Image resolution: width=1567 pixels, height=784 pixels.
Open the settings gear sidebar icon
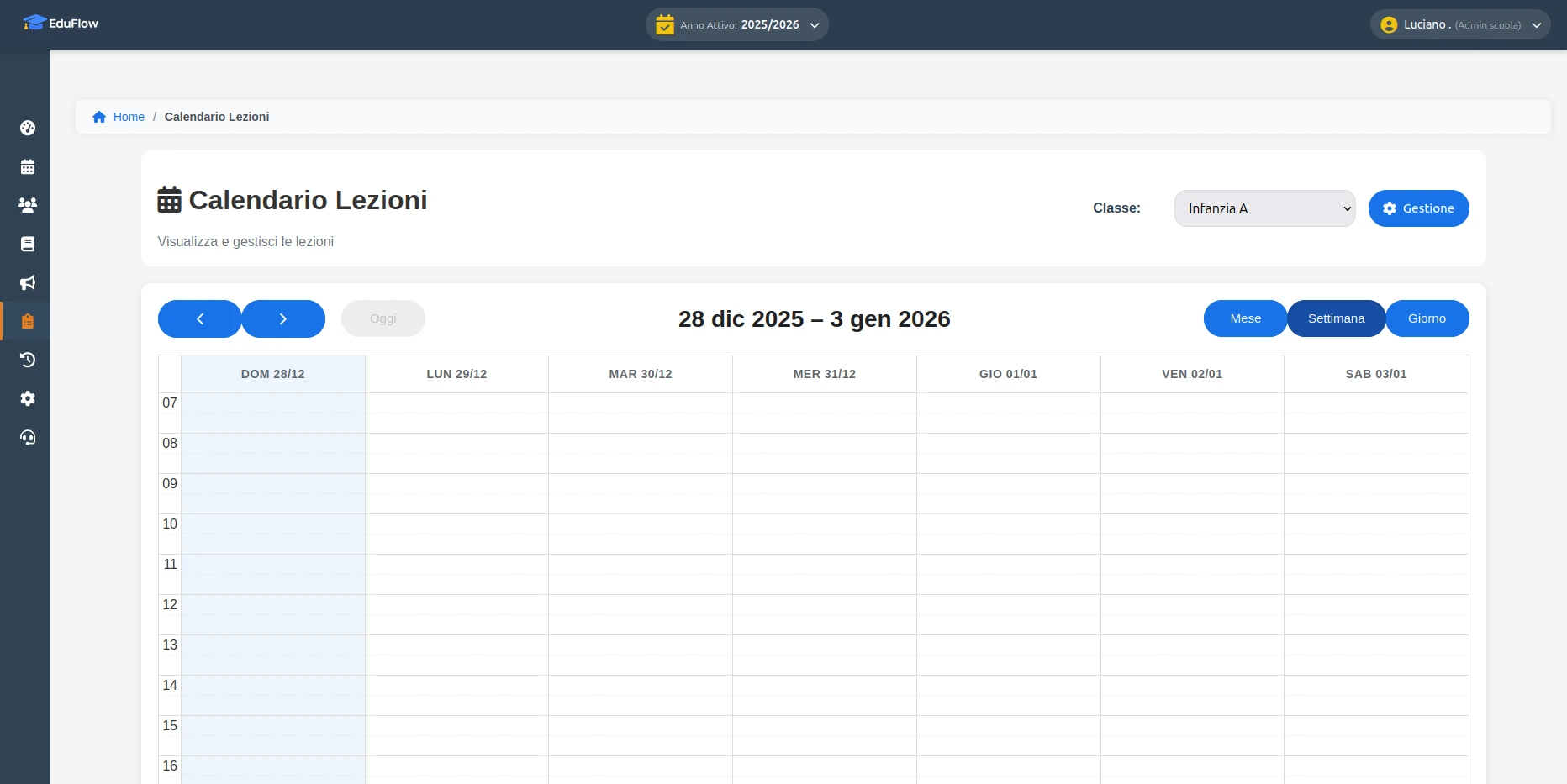point(28,398)
